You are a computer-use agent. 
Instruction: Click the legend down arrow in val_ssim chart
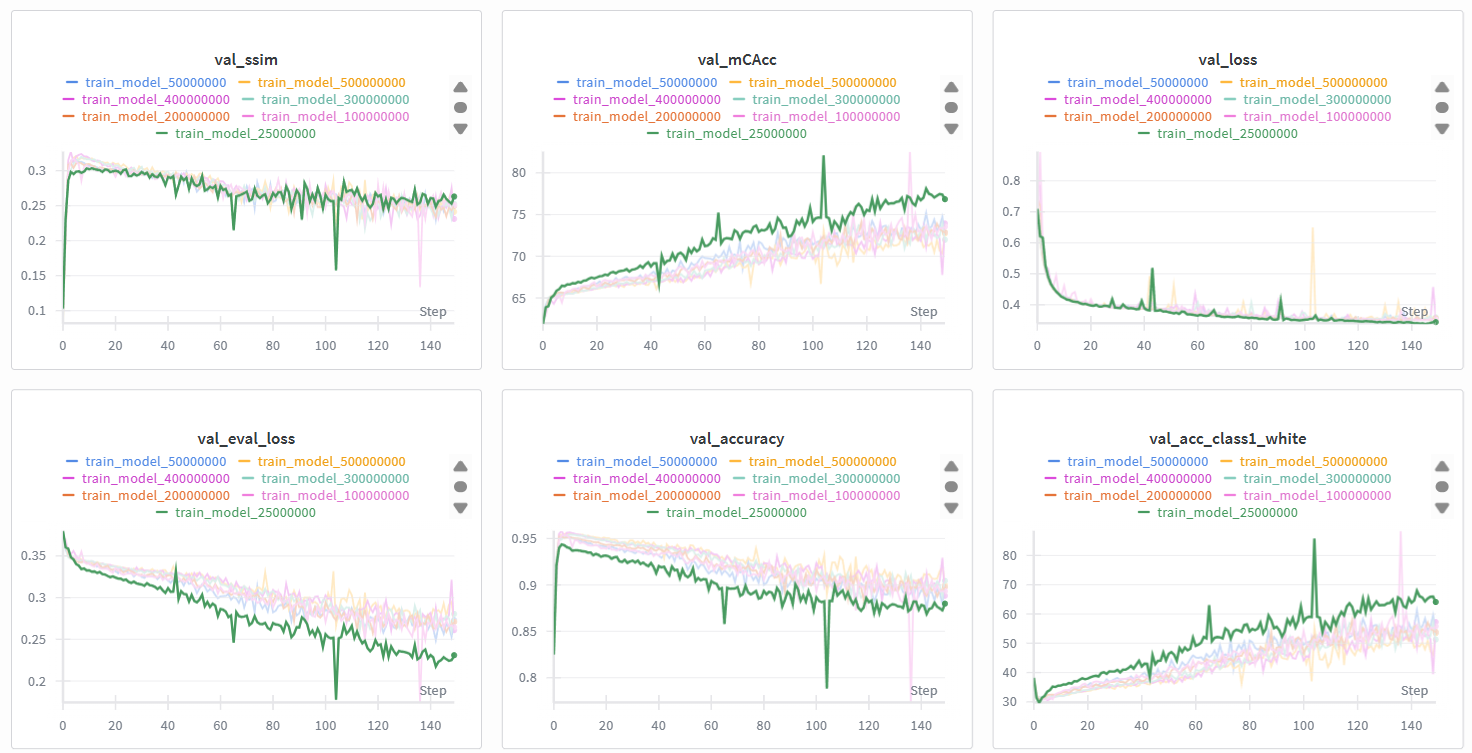(x=460, y=128)
